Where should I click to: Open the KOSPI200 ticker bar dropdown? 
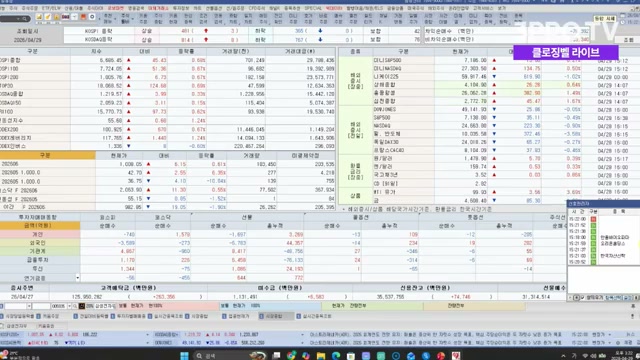147,335
